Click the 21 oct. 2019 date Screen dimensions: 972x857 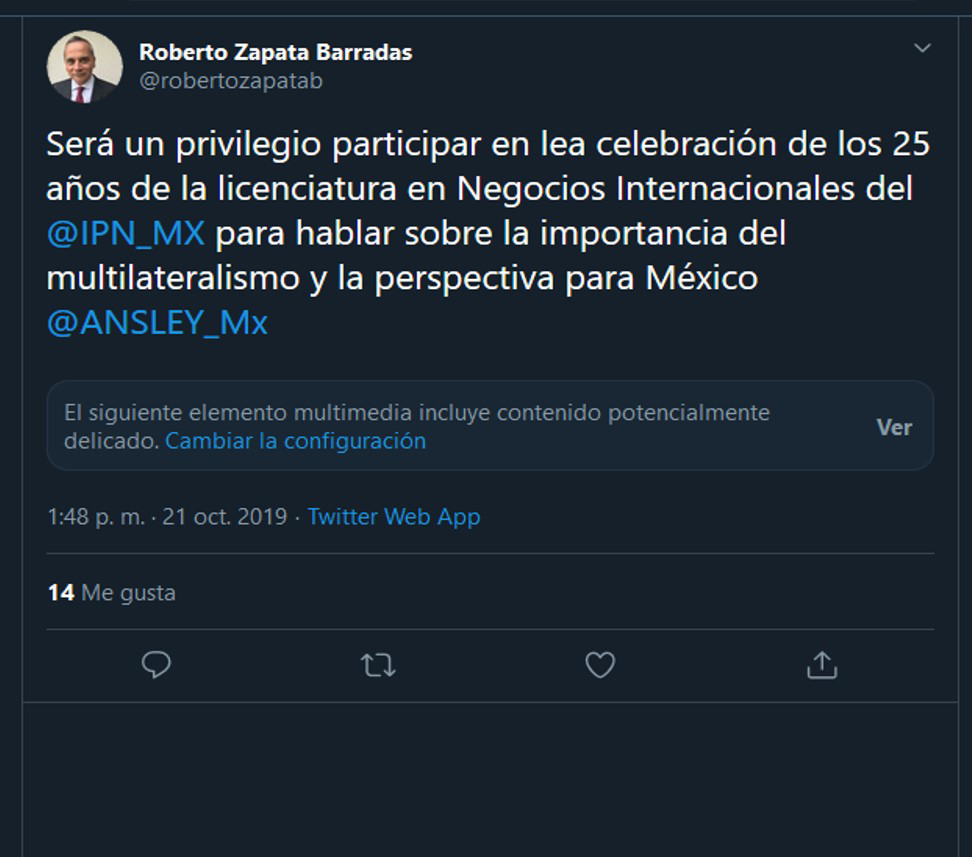[x=225, y=517]
